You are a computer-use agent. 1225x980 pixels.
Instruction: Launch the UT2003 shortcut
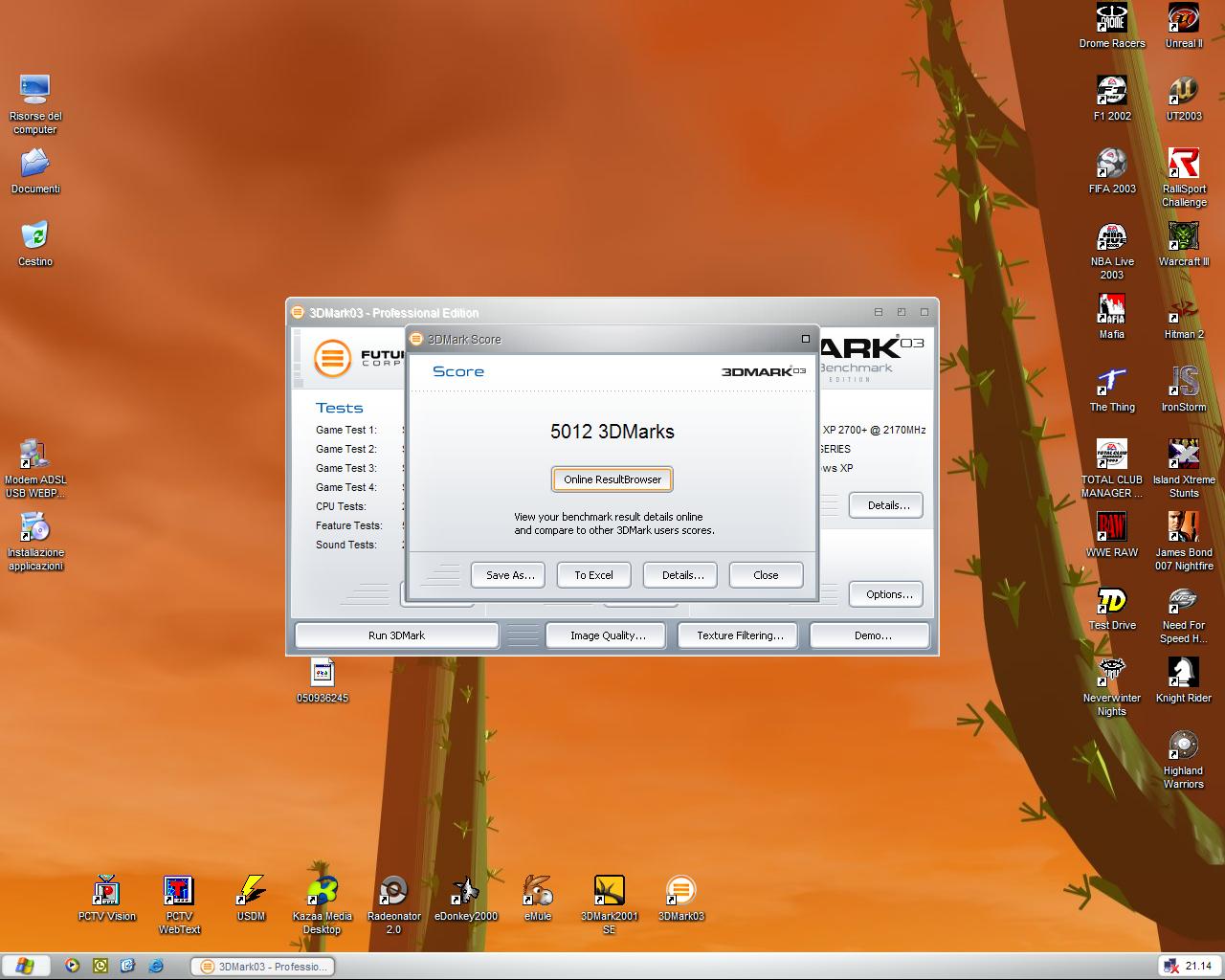(x=1184, y=99)
